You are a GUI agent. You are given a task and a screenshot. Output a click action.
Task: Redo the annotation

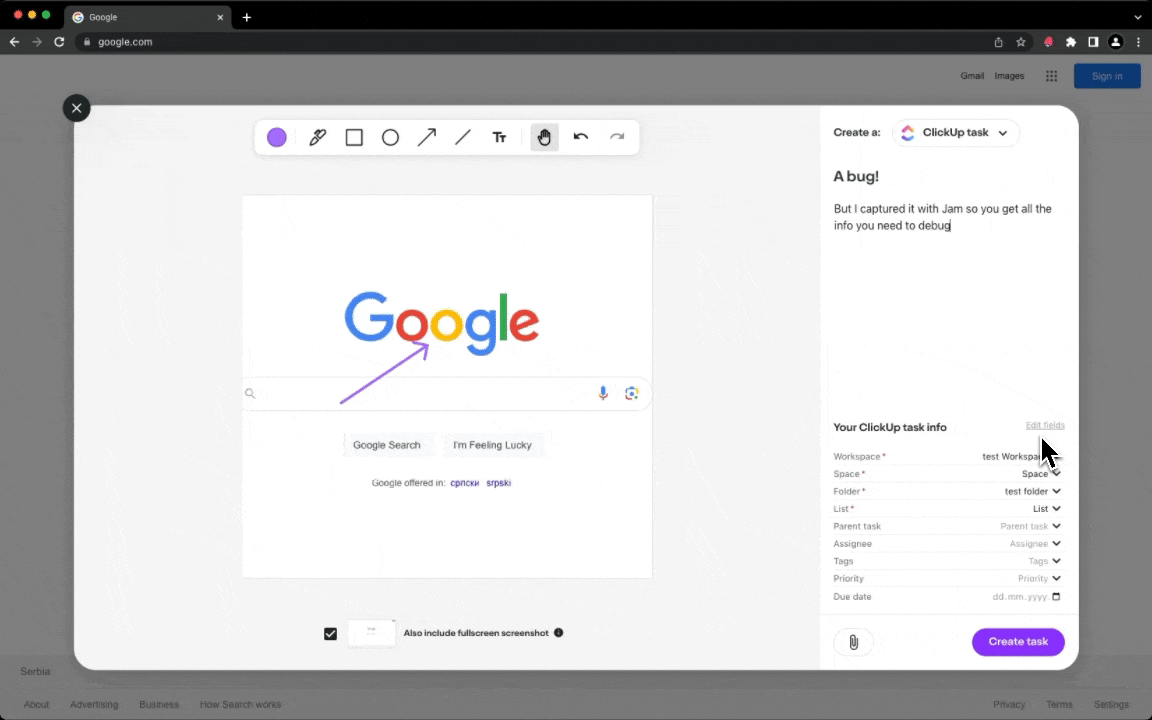pos(617,137)
